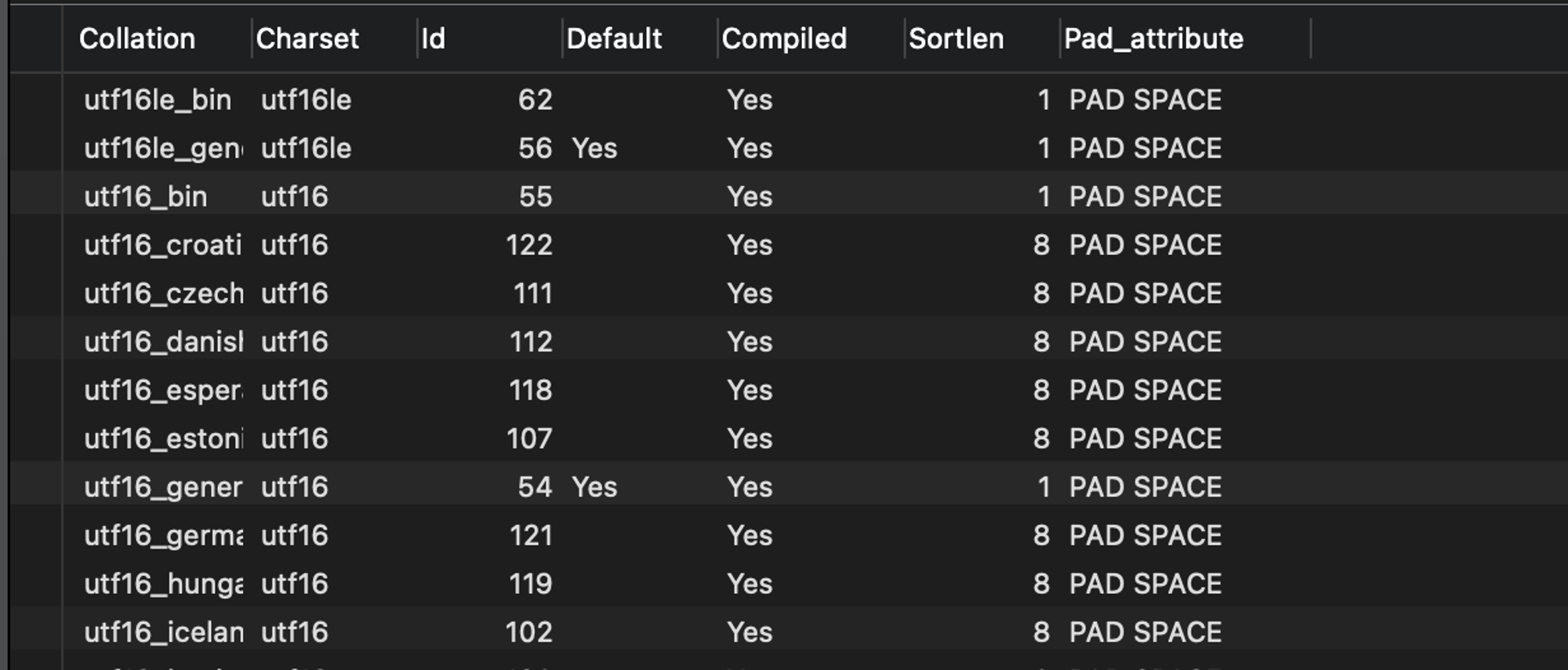The image size is (1568, 670).
Task: Click the Sortlen column header
Action: (956, 38)
